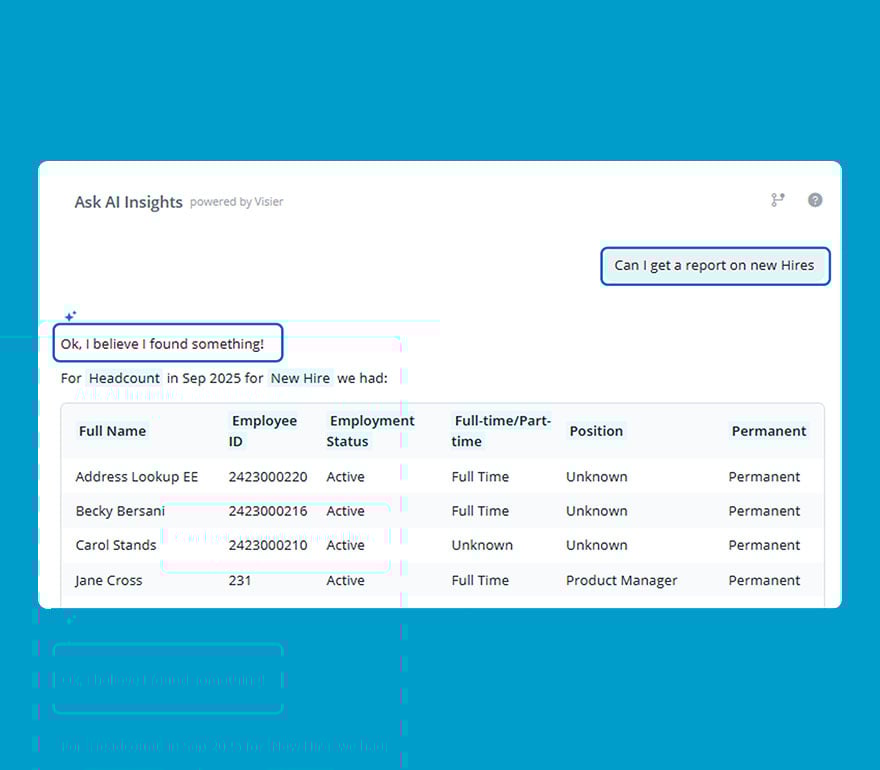The width and height of the screenshot is (880, 770).
Task: Click the 'Ok, I believe I found something!' response
Action: (168, 342)
